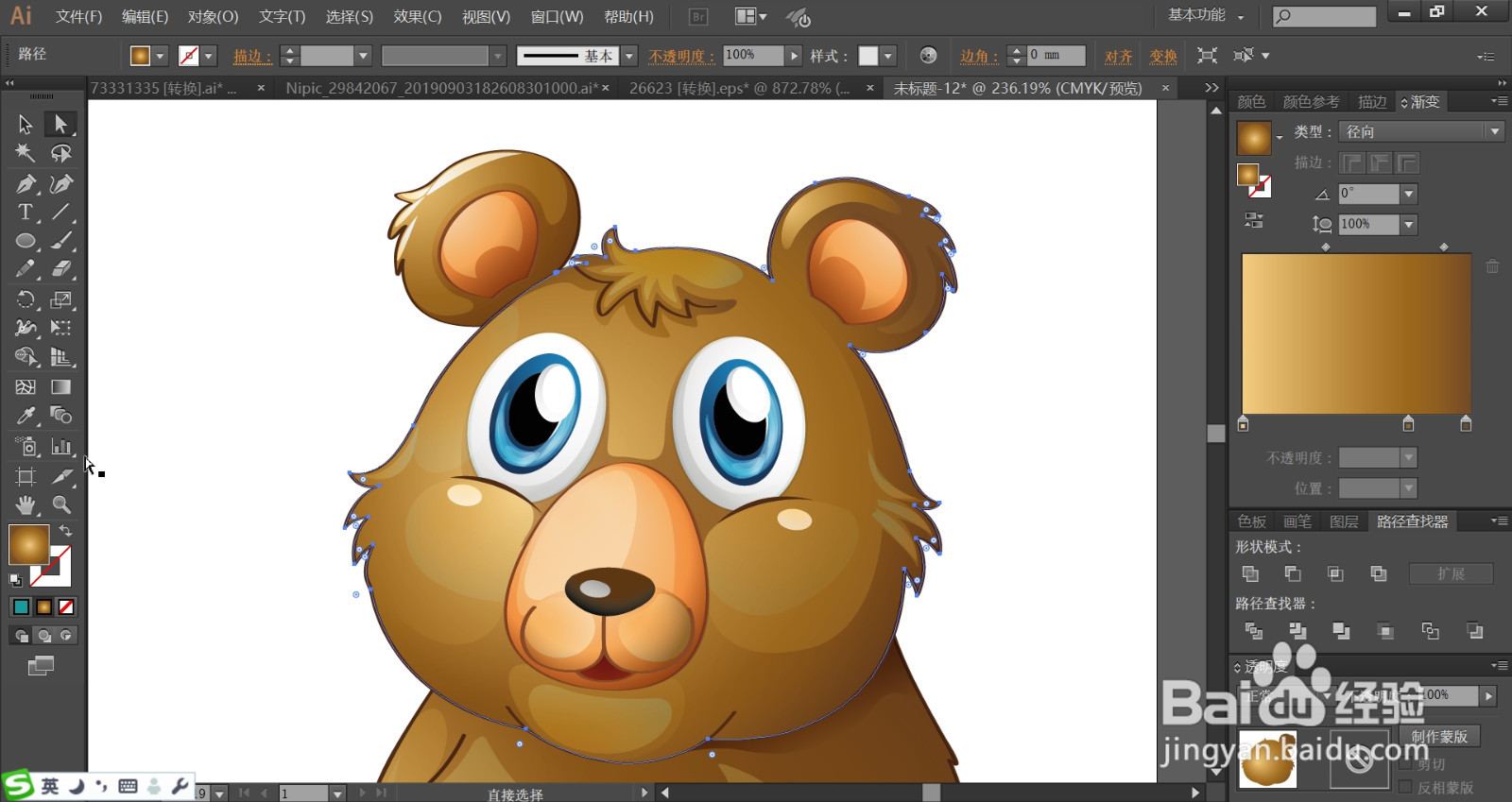Click the gradient preview bar in Gradient panel
Viewport: 1512px width, 802px height.
pos(1356,333)
